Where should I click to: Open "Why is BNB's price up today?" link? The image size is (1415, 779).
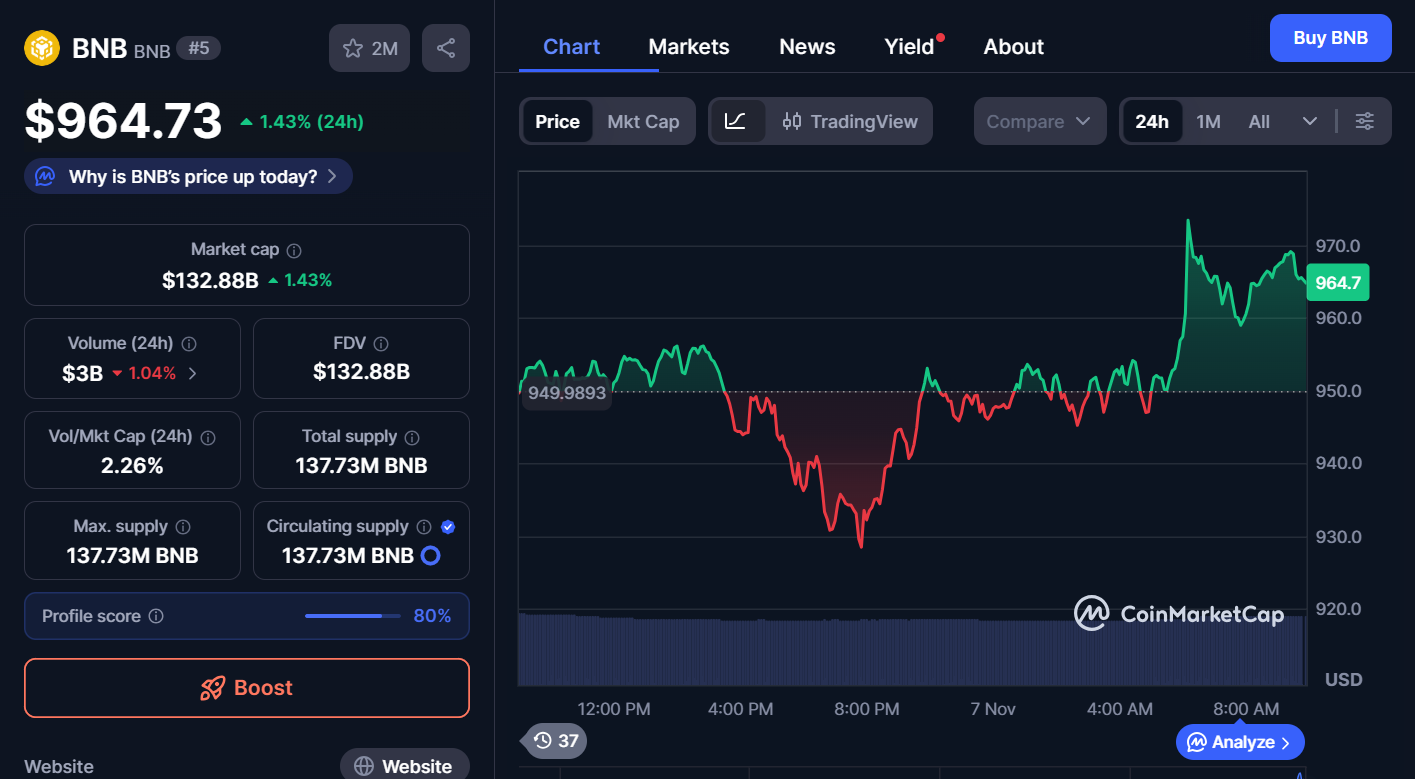(187, 175)
